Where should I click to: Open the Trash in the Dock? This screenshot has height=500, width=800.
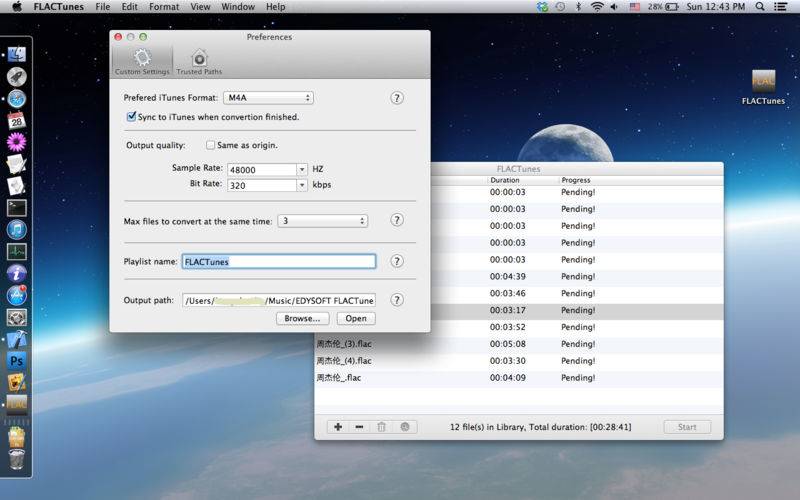pos(16,459)
